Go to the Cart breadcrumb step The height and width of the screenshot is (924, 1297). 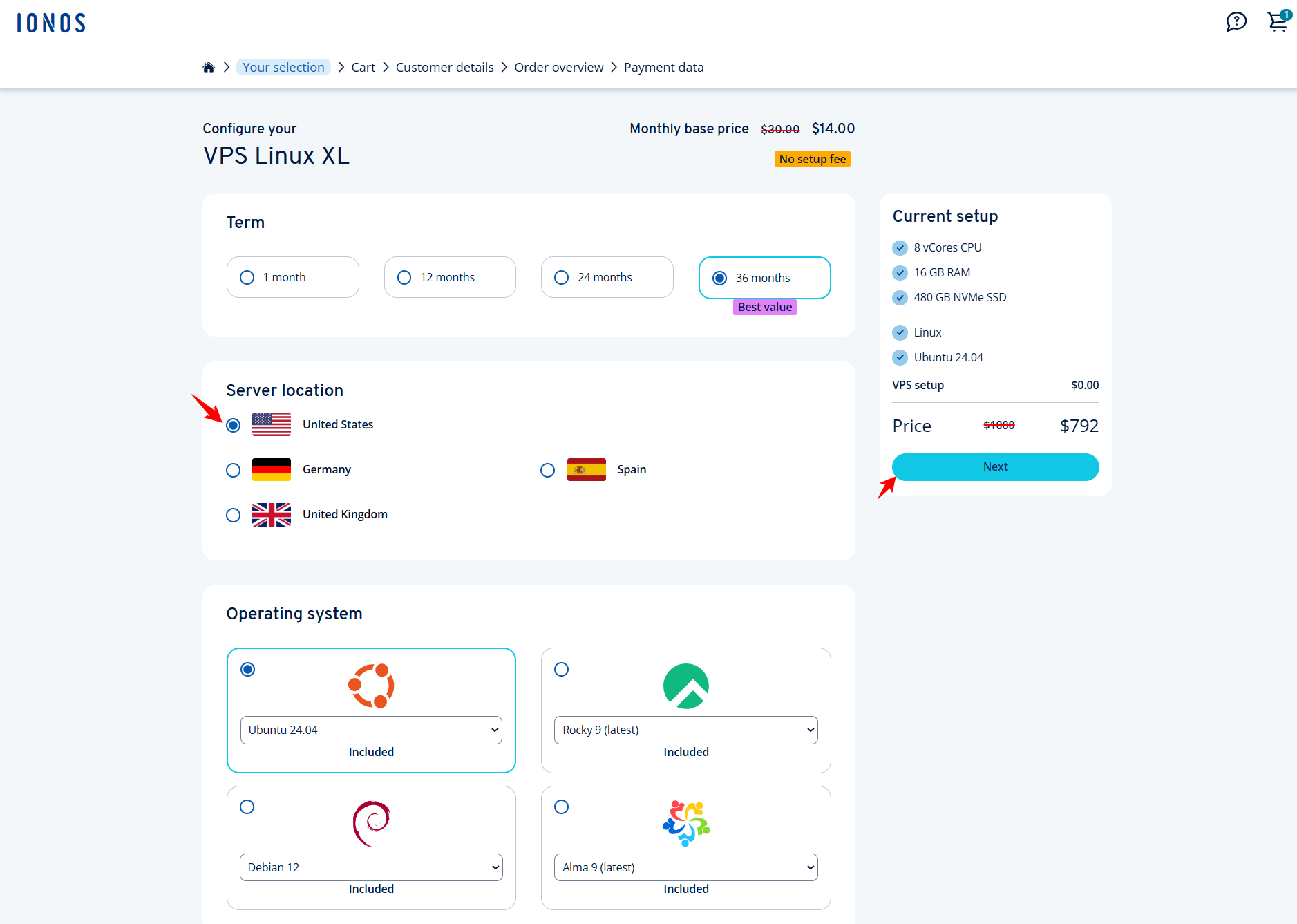363,67
